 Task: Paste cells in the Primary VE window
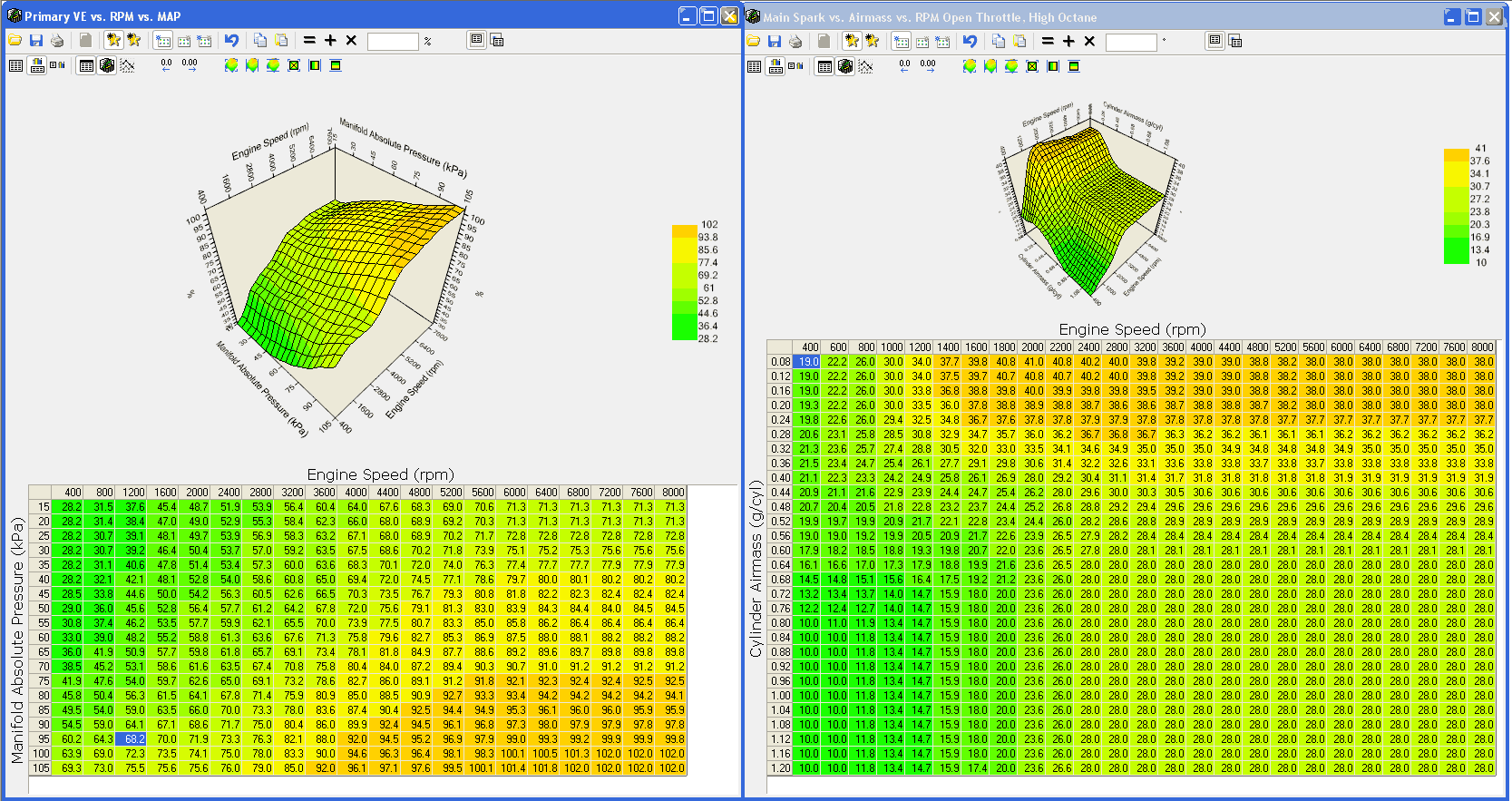coord(281,40)
